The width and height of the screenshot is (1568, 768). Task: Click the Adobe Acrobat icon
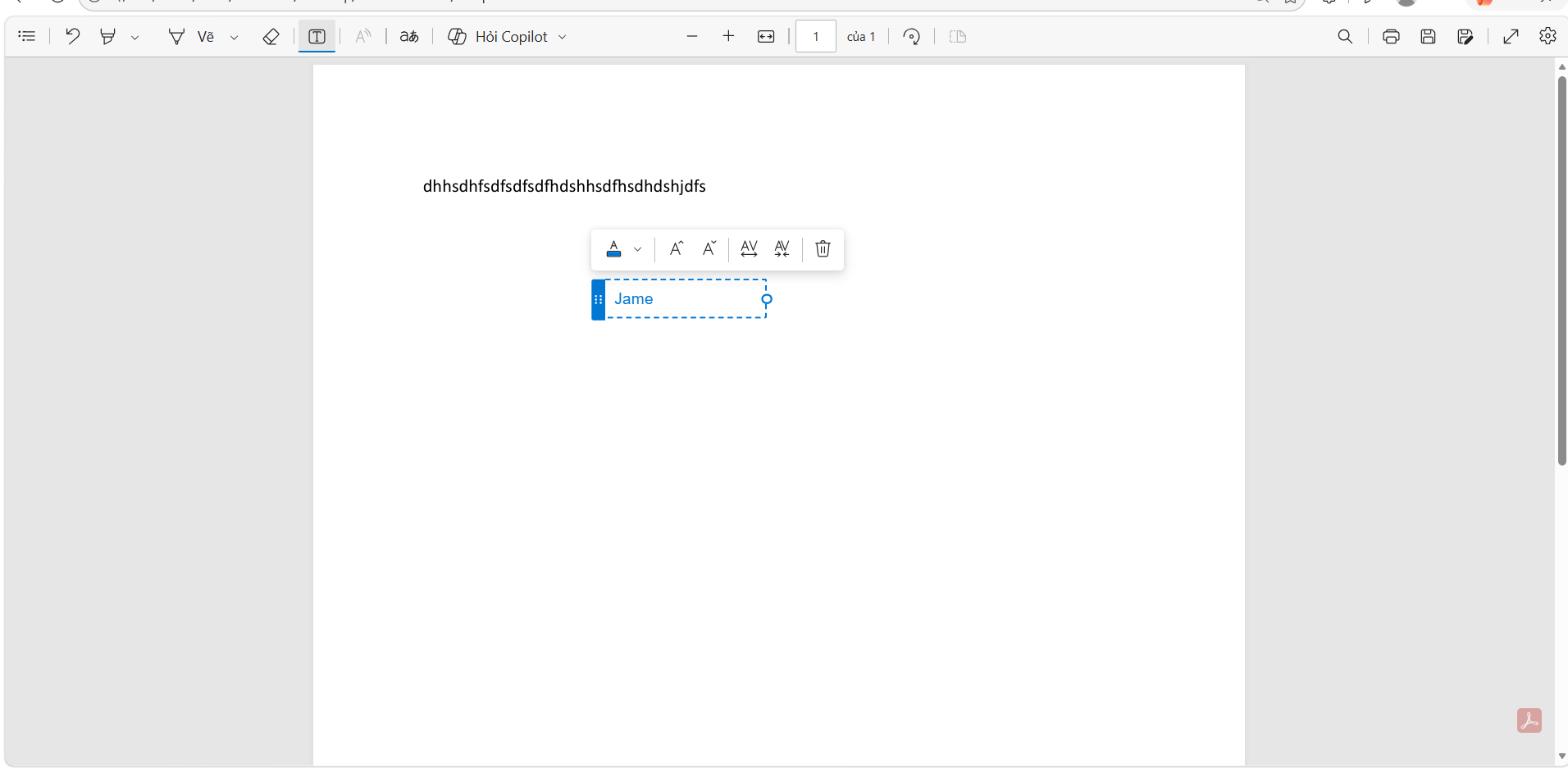pos(1529,720)
